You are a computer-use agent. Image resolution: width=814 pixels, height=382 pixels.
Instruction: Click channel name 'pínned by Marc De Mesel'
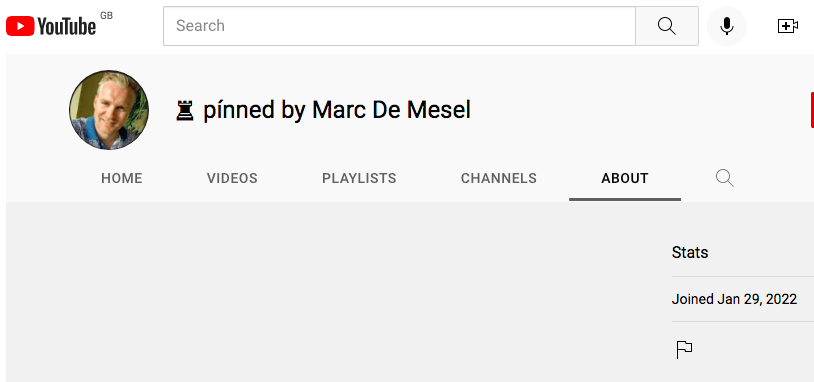click(x=337, y=110)
